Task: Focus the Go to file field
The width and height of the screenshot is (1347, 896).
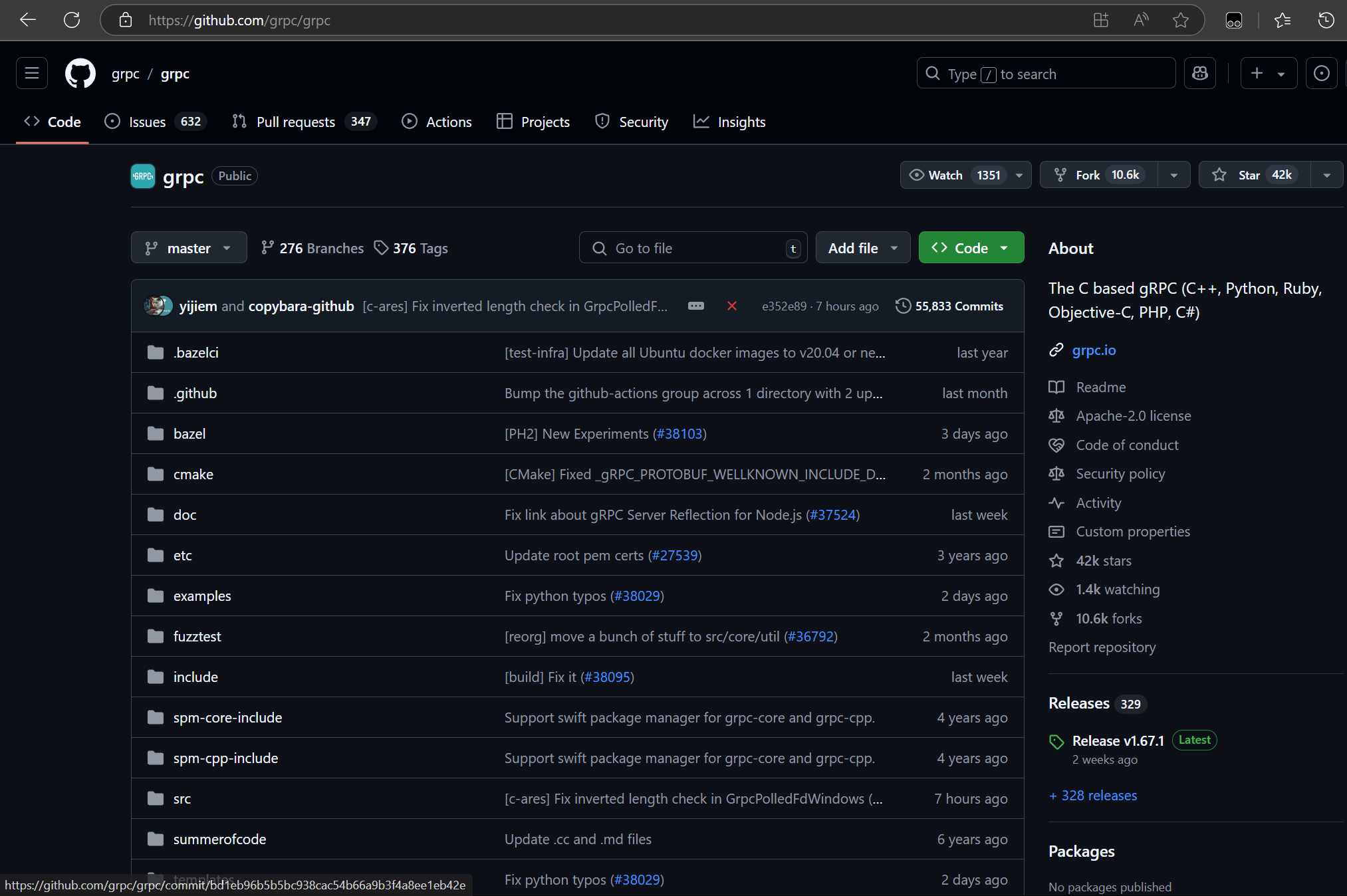Action: coord(691,248)
